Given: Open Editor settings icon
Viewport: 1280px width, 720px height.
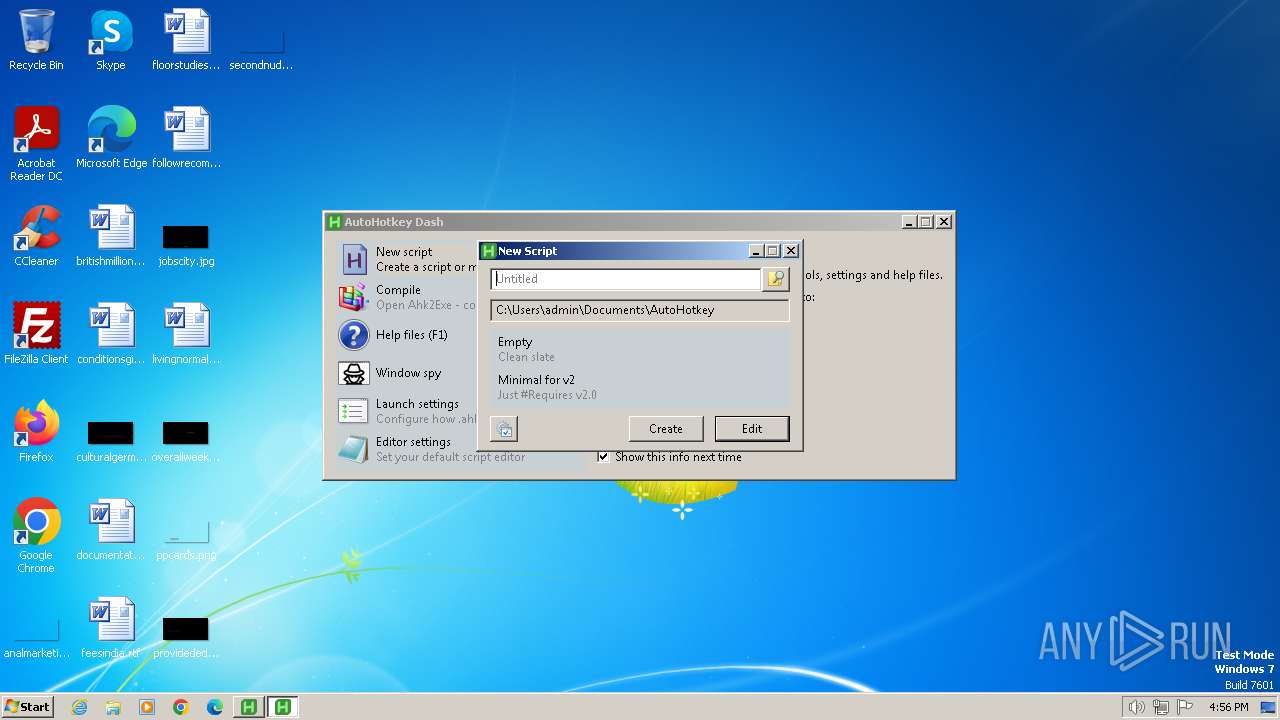Looking at the screenshot, I should pyautogui.click(x=353, y=449).
